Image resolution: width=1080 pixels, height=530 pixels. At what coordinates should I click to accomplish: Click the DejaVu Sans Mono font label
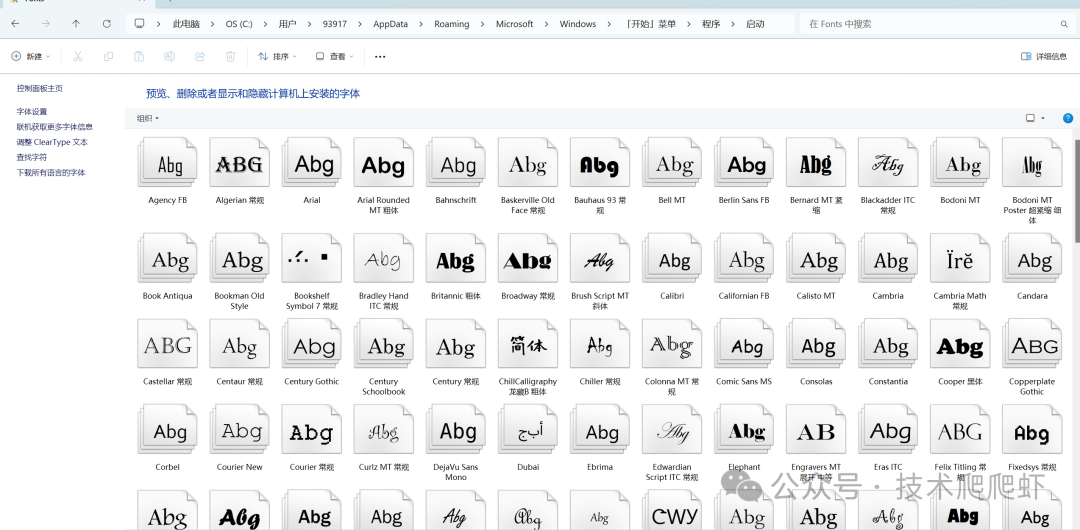[x=456, y=472]
